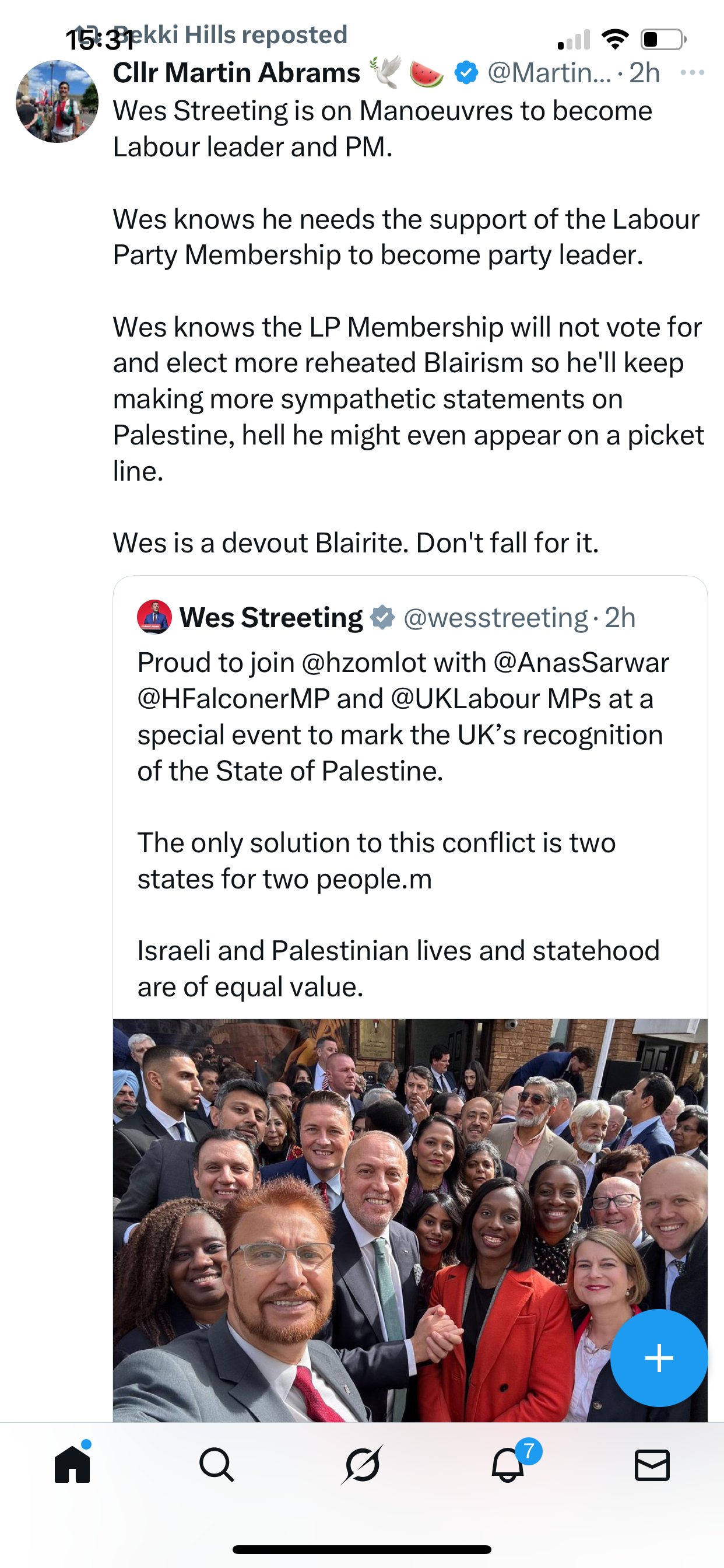
Task: Open the Grok tab icon
Action: click(362, 1465)
